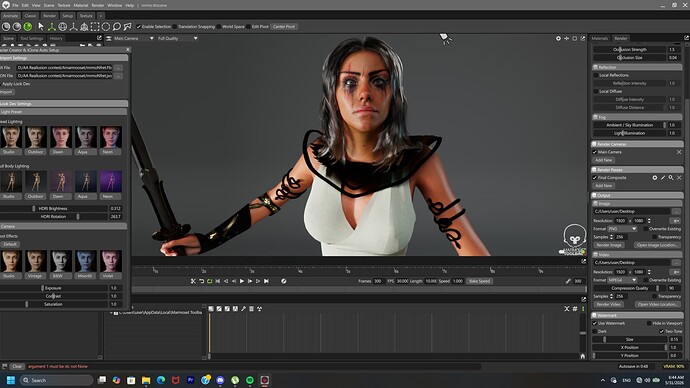
Task: Edit the Final Composite pass with pencil
Action: coord(663,177)
